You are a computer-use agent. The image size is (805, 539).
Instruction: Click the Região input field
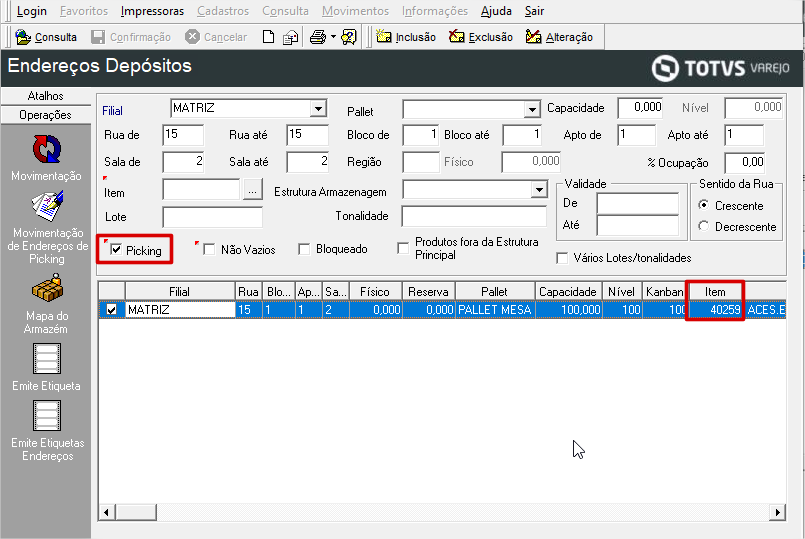pyautogui.click(x=421, y=162)
